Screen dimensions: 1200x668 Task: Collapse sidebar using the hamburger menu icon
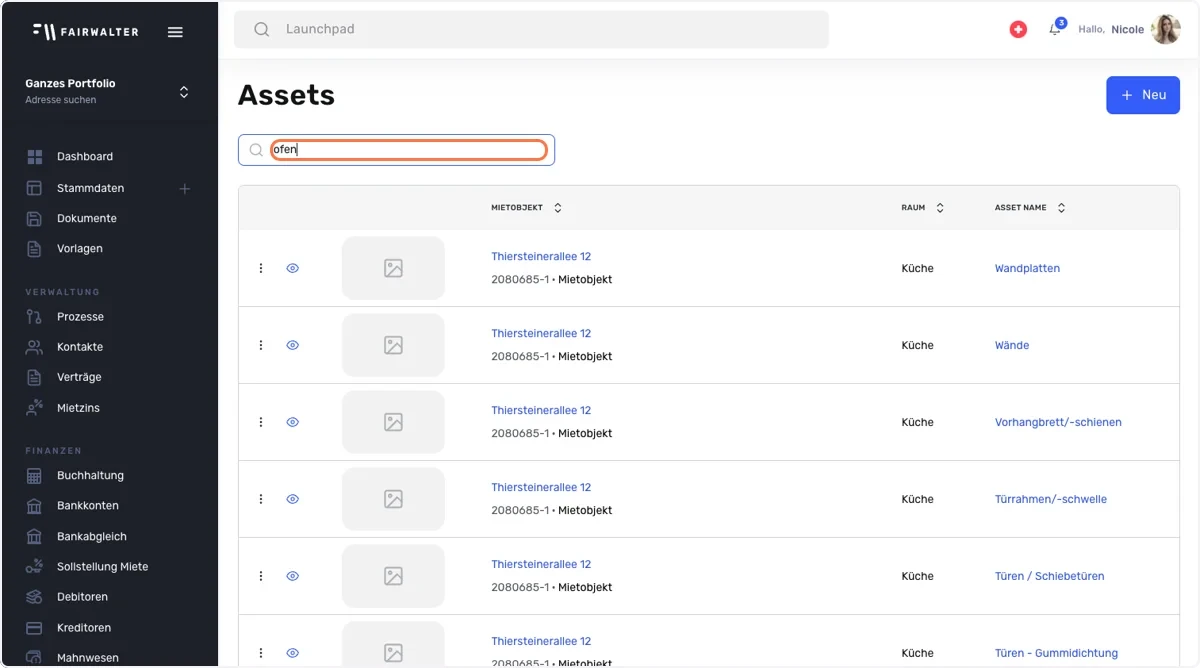point(175,32)
